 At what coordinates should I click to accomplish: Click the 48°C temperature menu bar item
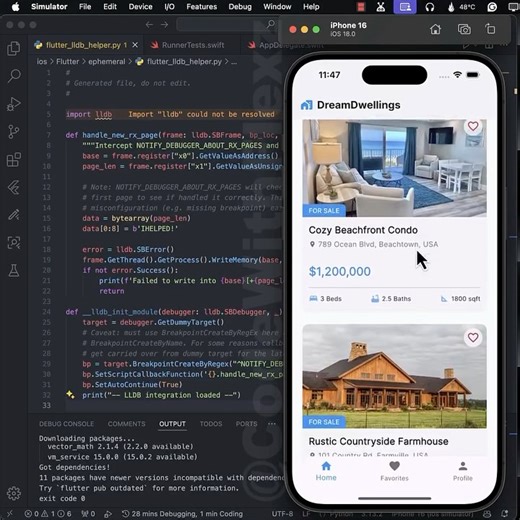click(x=461, y=7)
